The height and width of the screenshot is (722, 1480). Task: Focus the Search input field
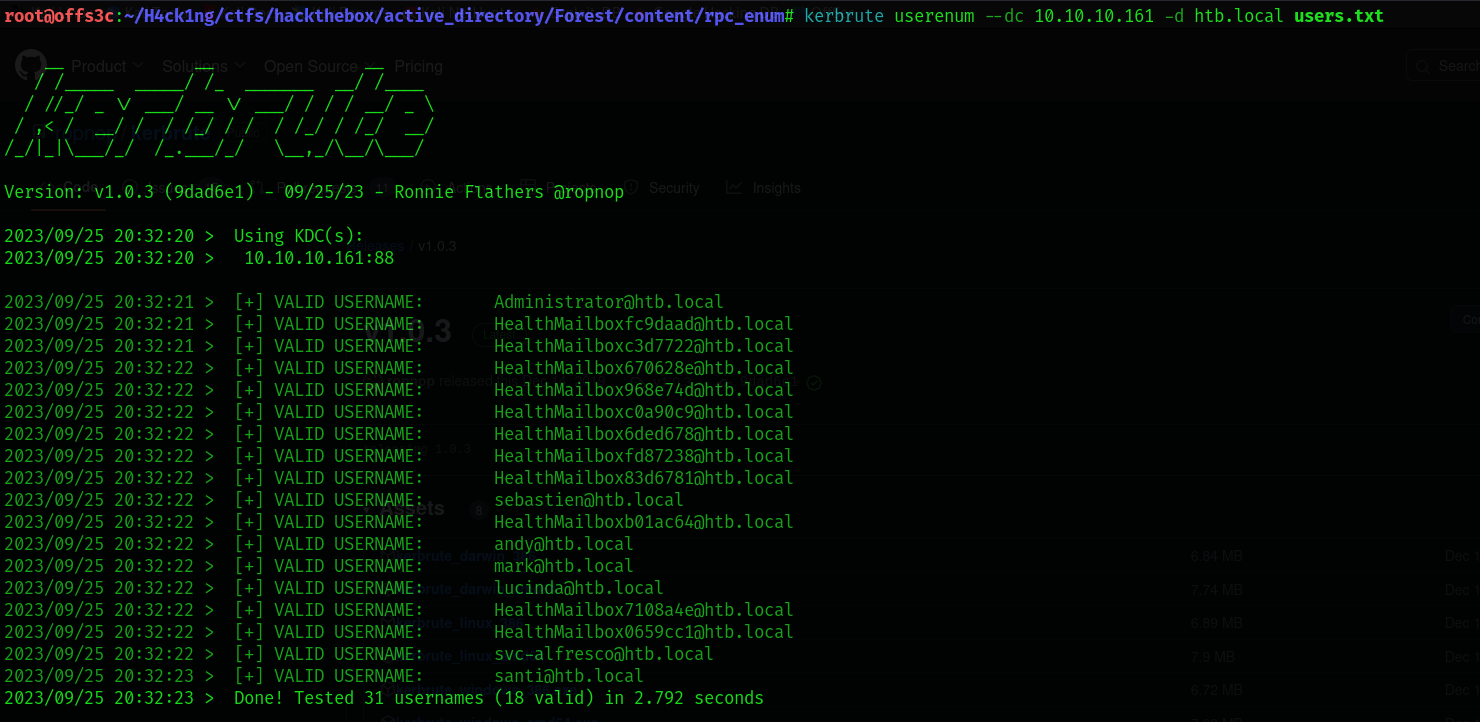click(x=1443, y=66)
